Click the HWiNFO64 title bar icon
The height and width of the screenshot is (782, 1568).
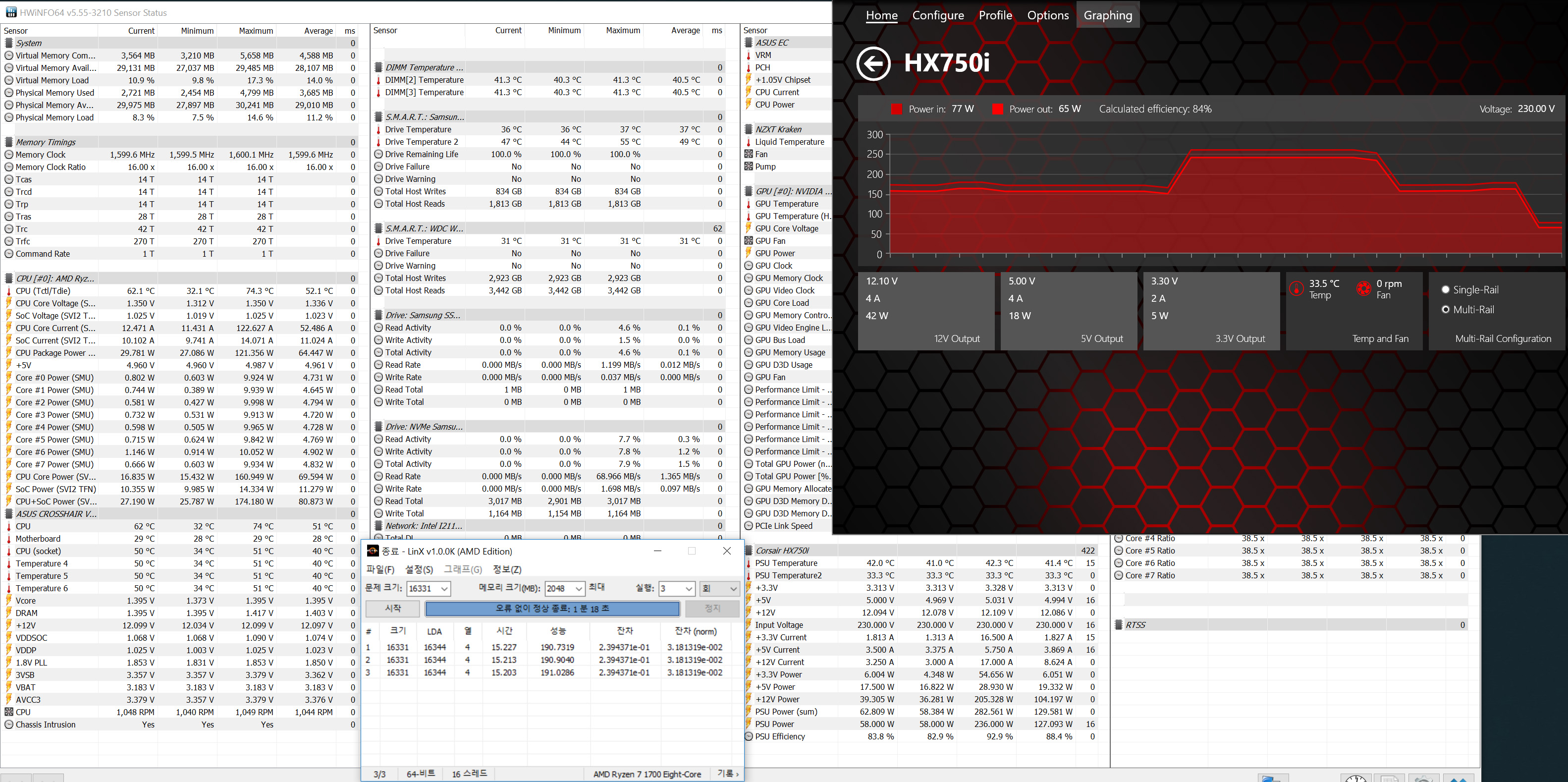pos(10,12)
